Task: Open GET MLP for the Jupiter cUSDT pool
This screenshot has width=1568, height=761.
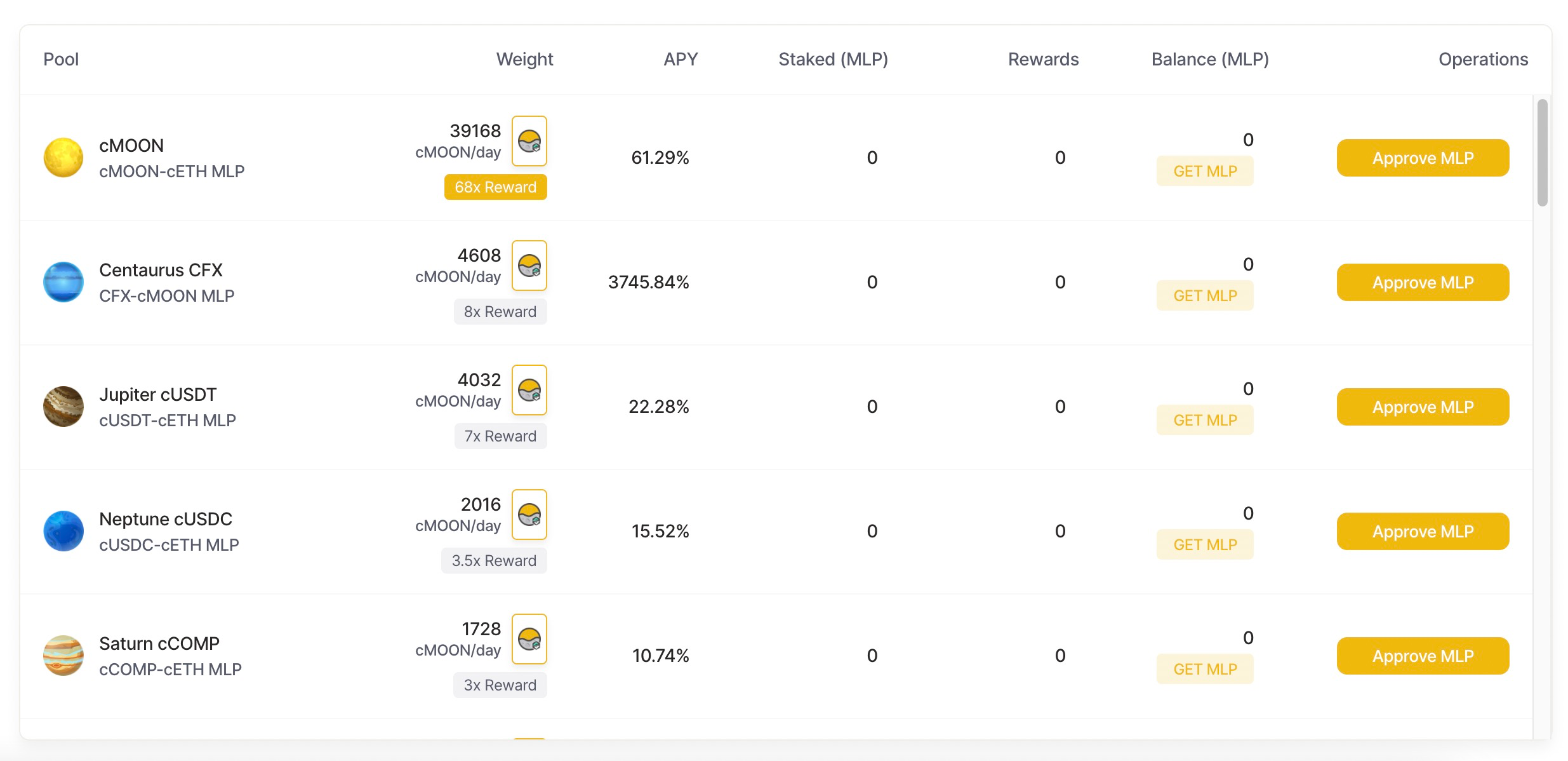Action: (1205, 421)
